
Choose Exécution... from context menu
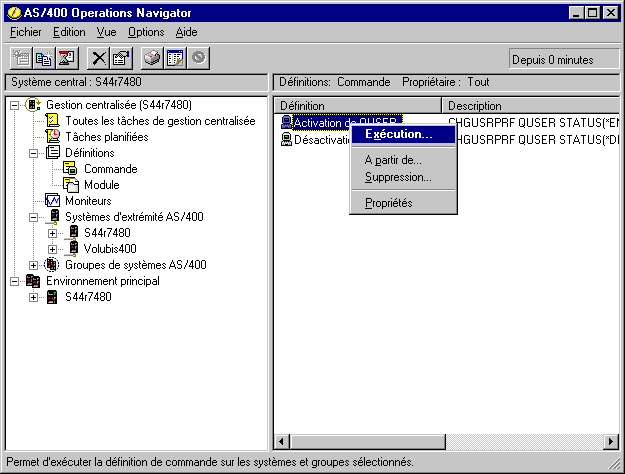[403, 134]
